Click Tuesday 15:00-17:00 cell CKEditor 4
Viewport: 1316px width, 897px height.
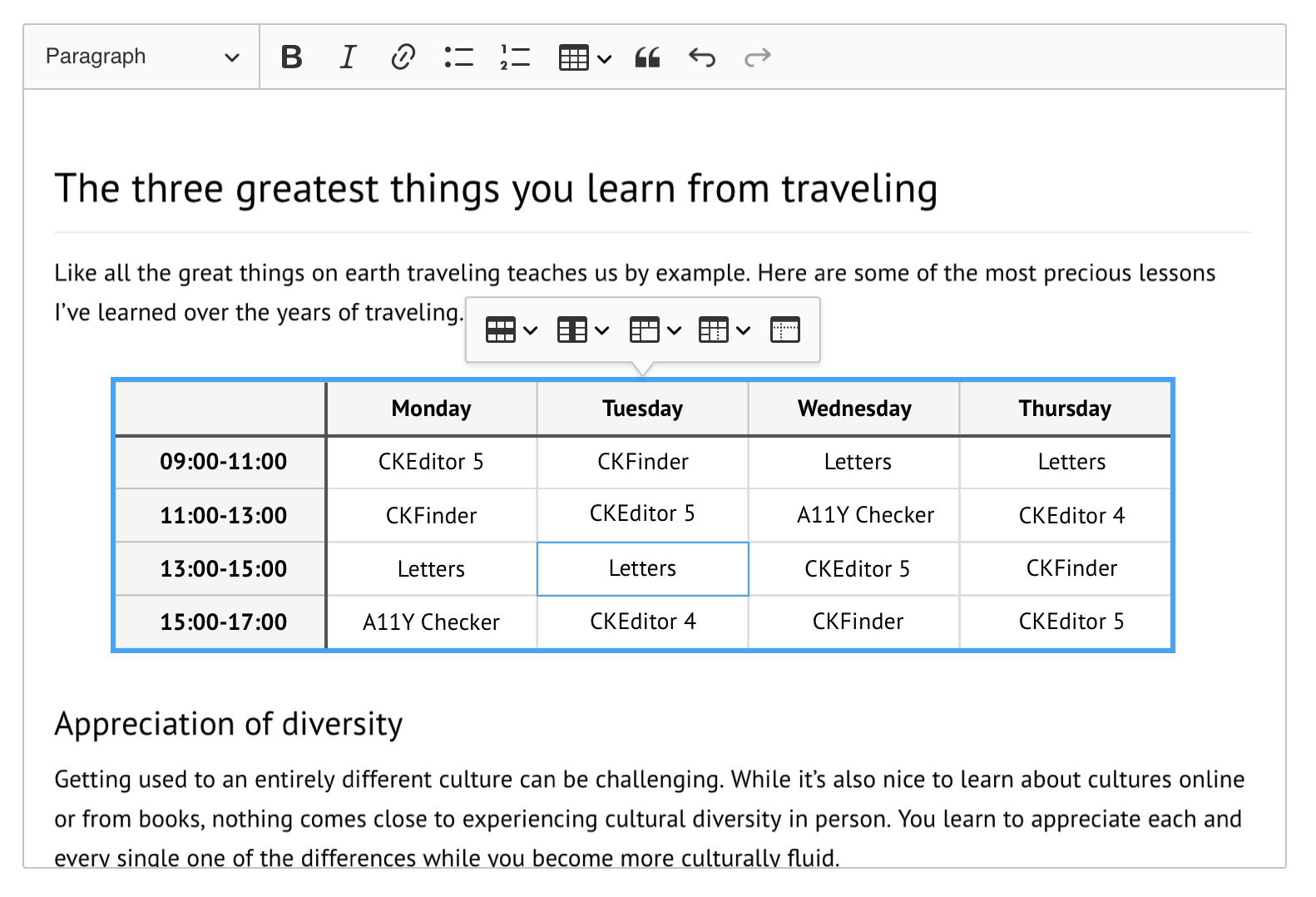pos(642,622)
